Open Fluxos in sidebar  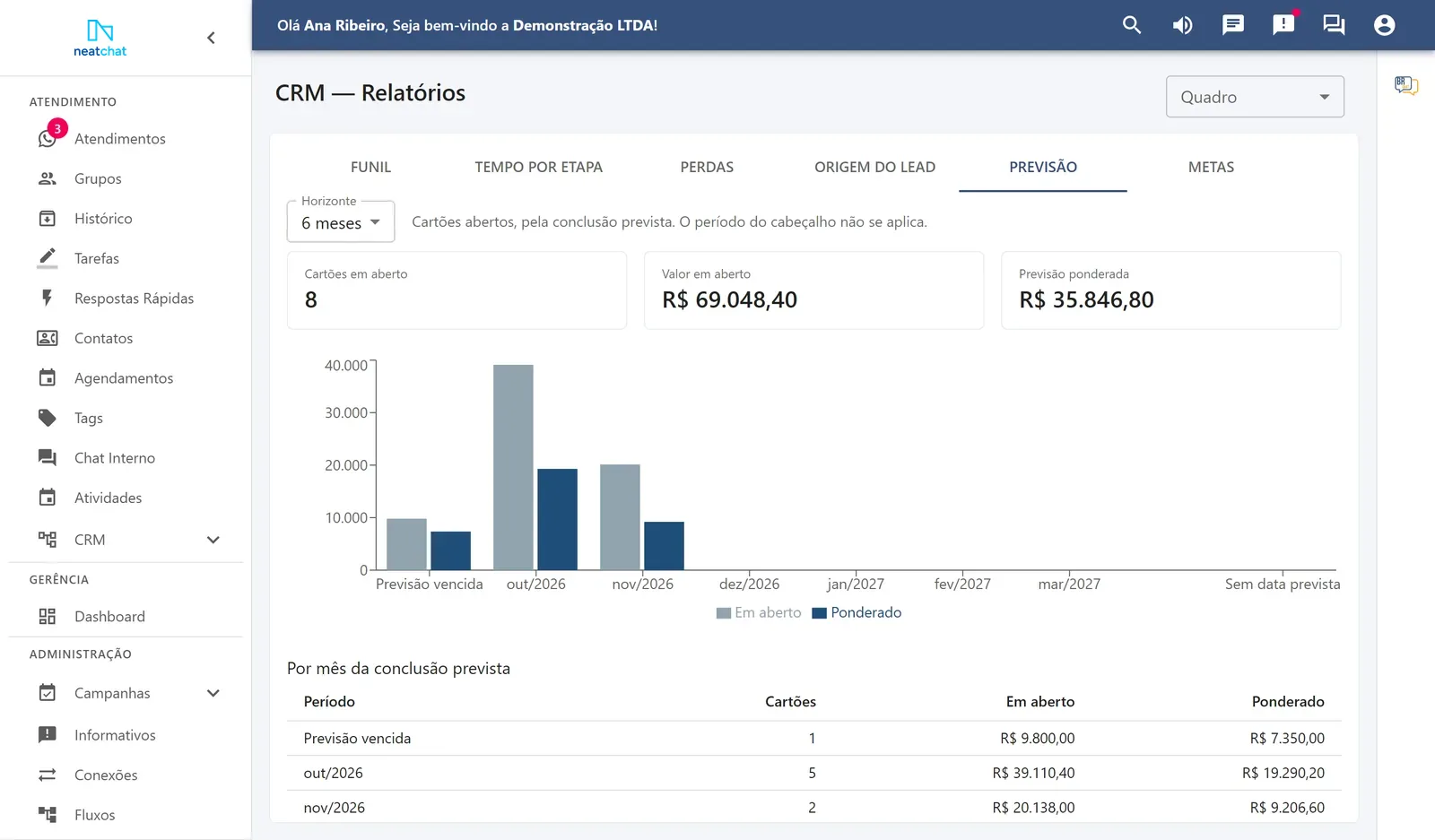[x=126, y=815]
